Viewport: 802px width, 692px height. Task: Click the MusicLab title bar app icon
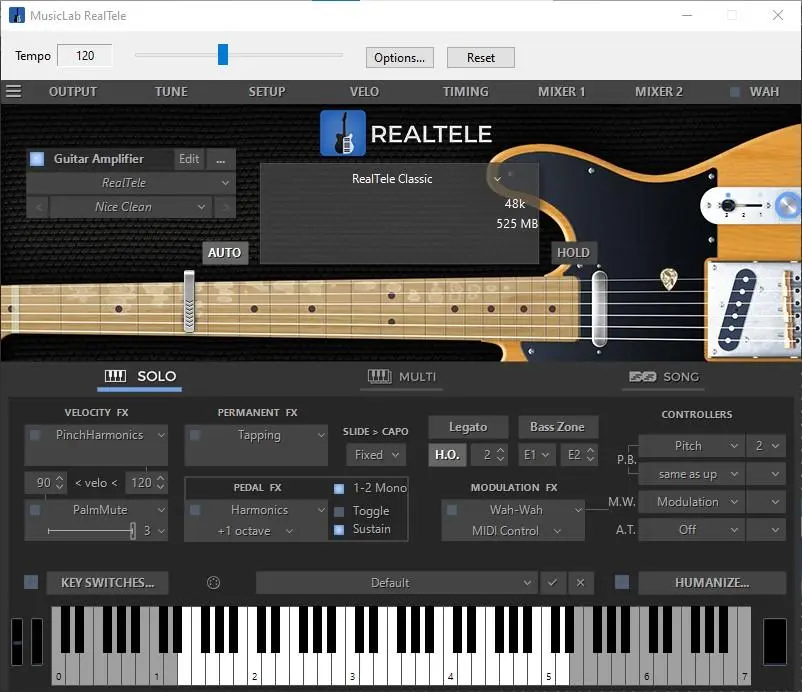[17, 15]
